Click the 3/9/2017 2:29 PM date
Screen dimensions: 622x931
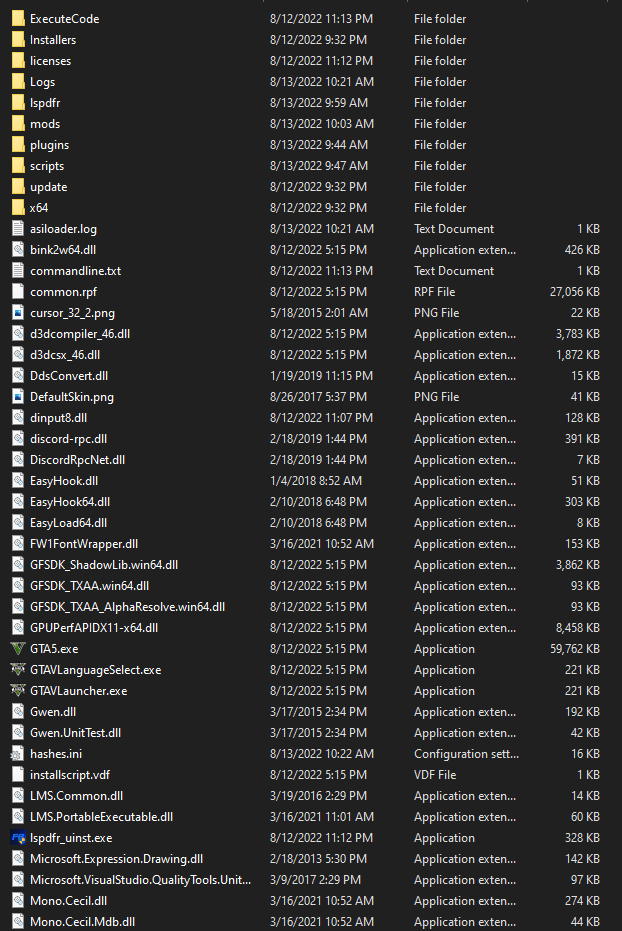click(x=315, y=880)
